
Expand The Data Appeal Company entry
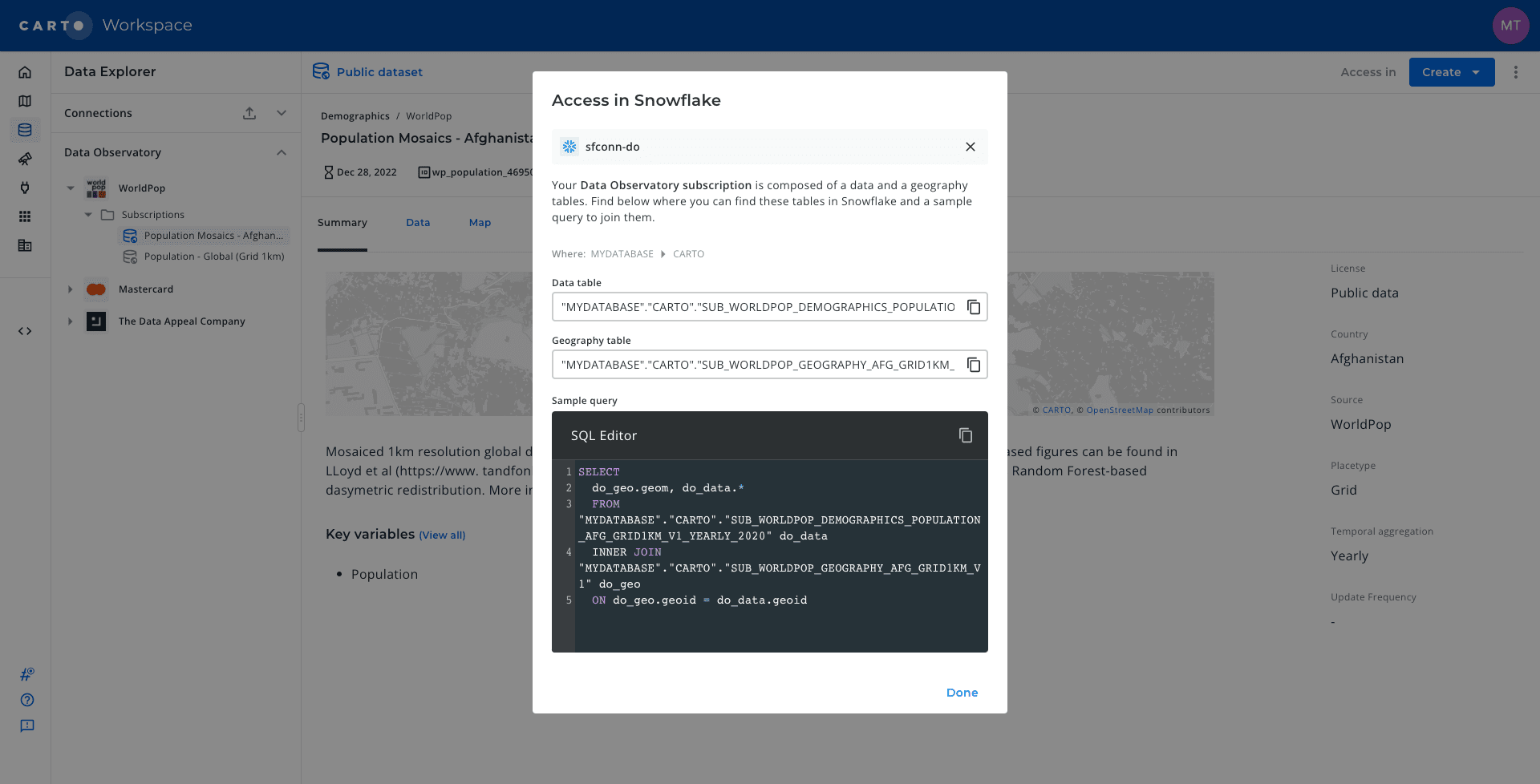click(x=70, y=321)
